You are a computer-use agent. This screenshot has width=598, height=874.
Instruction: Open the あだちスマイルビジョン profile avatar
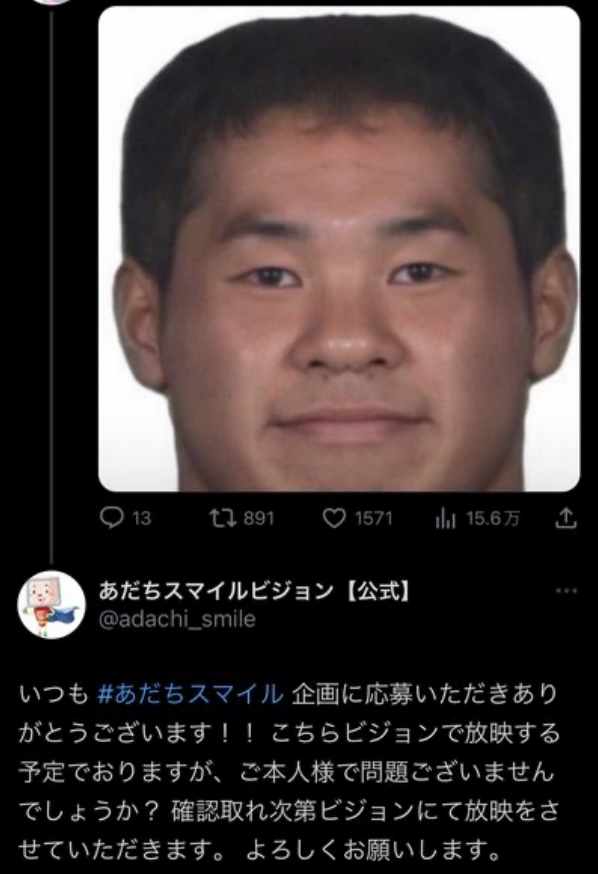pos(51,605)
